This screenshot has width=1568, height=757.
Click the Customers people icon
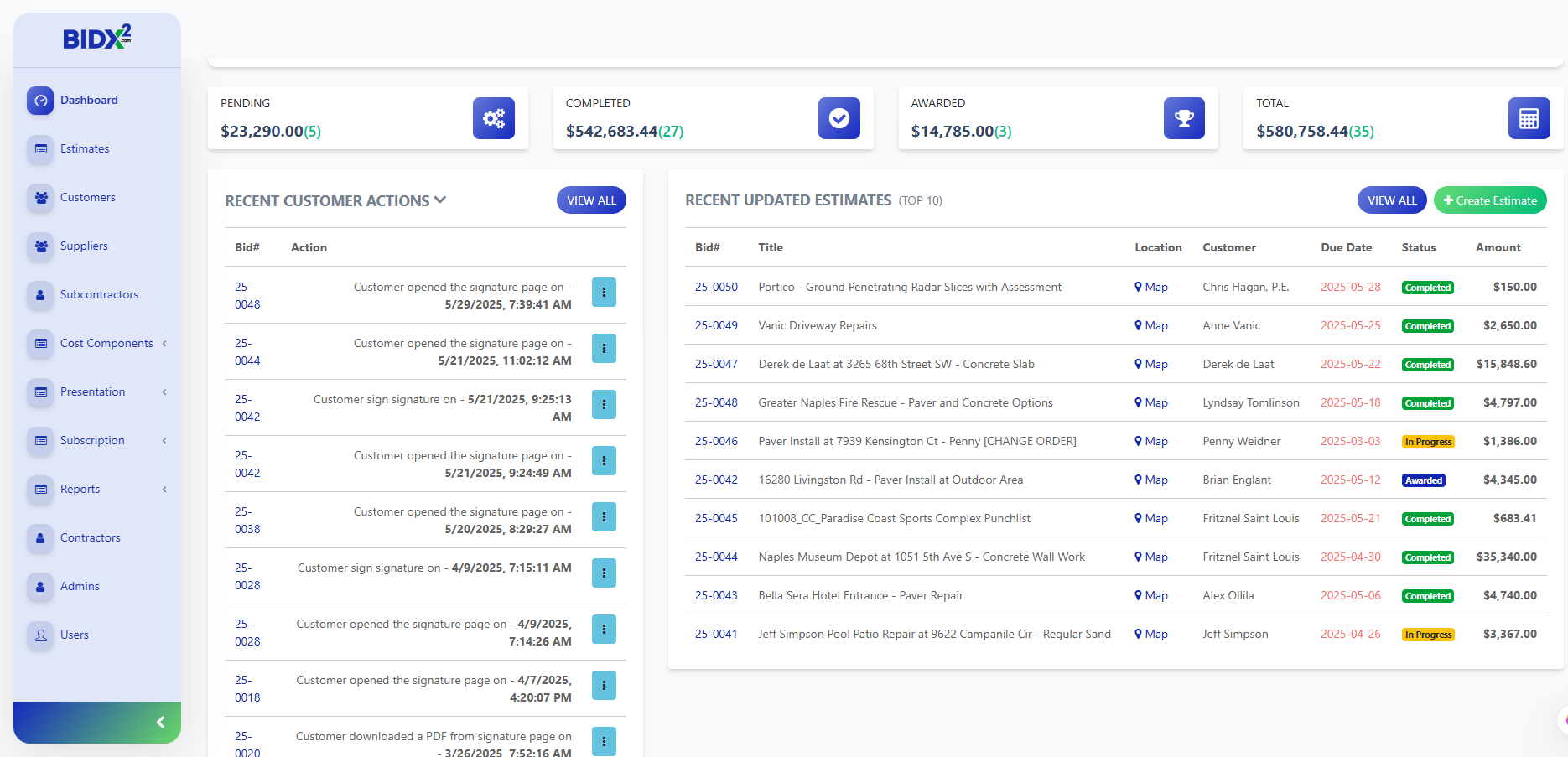(x=40, y=197)
